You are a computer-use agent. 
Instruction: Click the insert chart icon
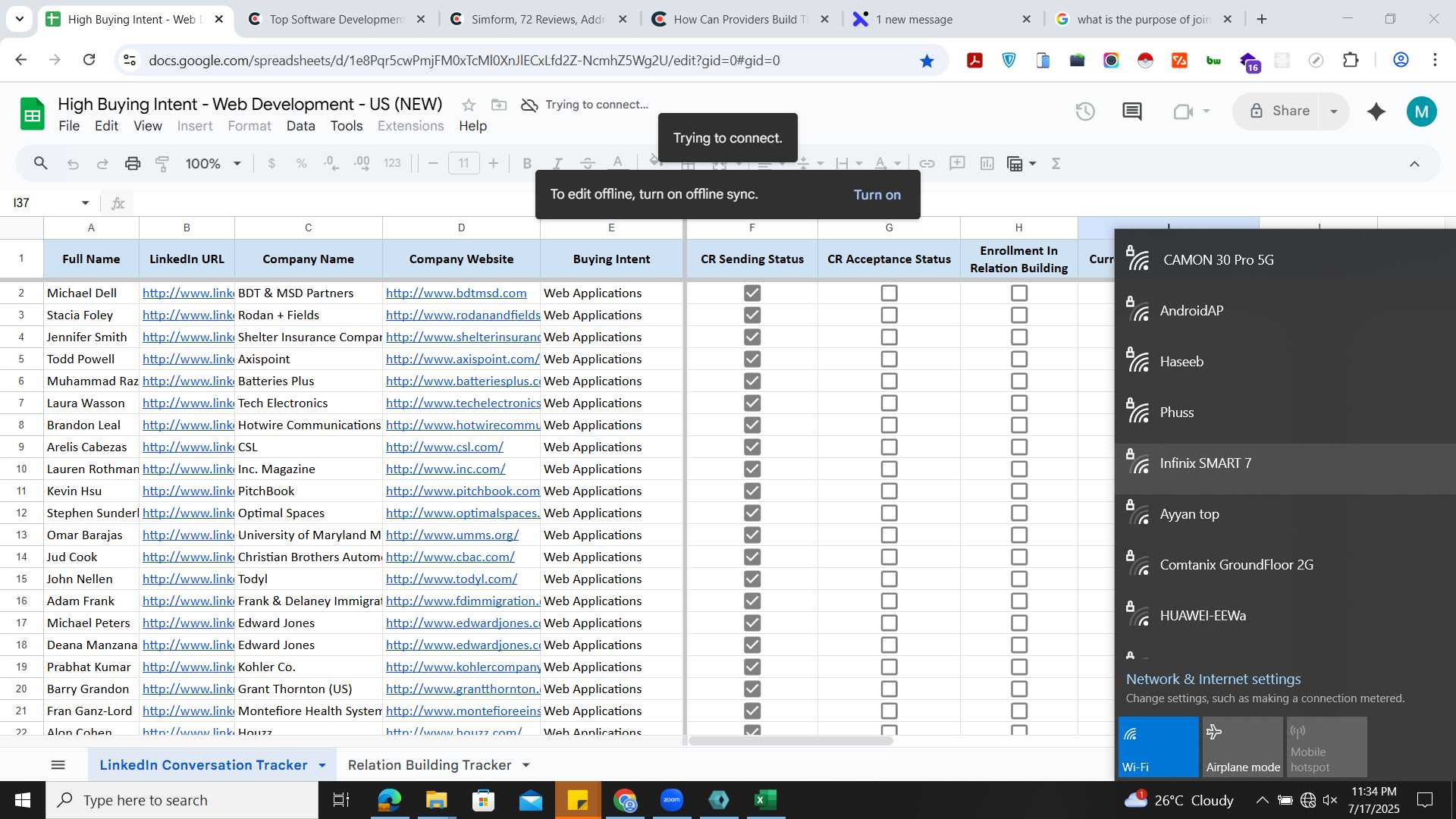[987, 164]
